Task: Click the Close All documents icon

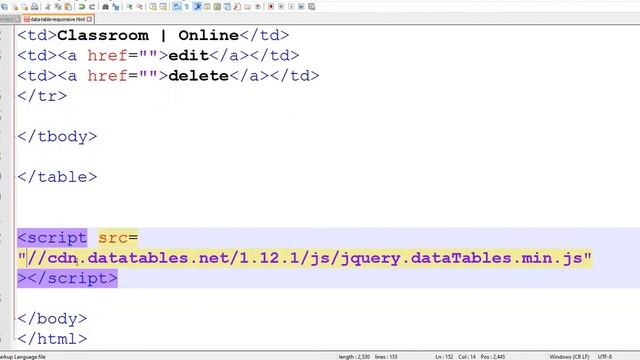Action: pos(25,7)
